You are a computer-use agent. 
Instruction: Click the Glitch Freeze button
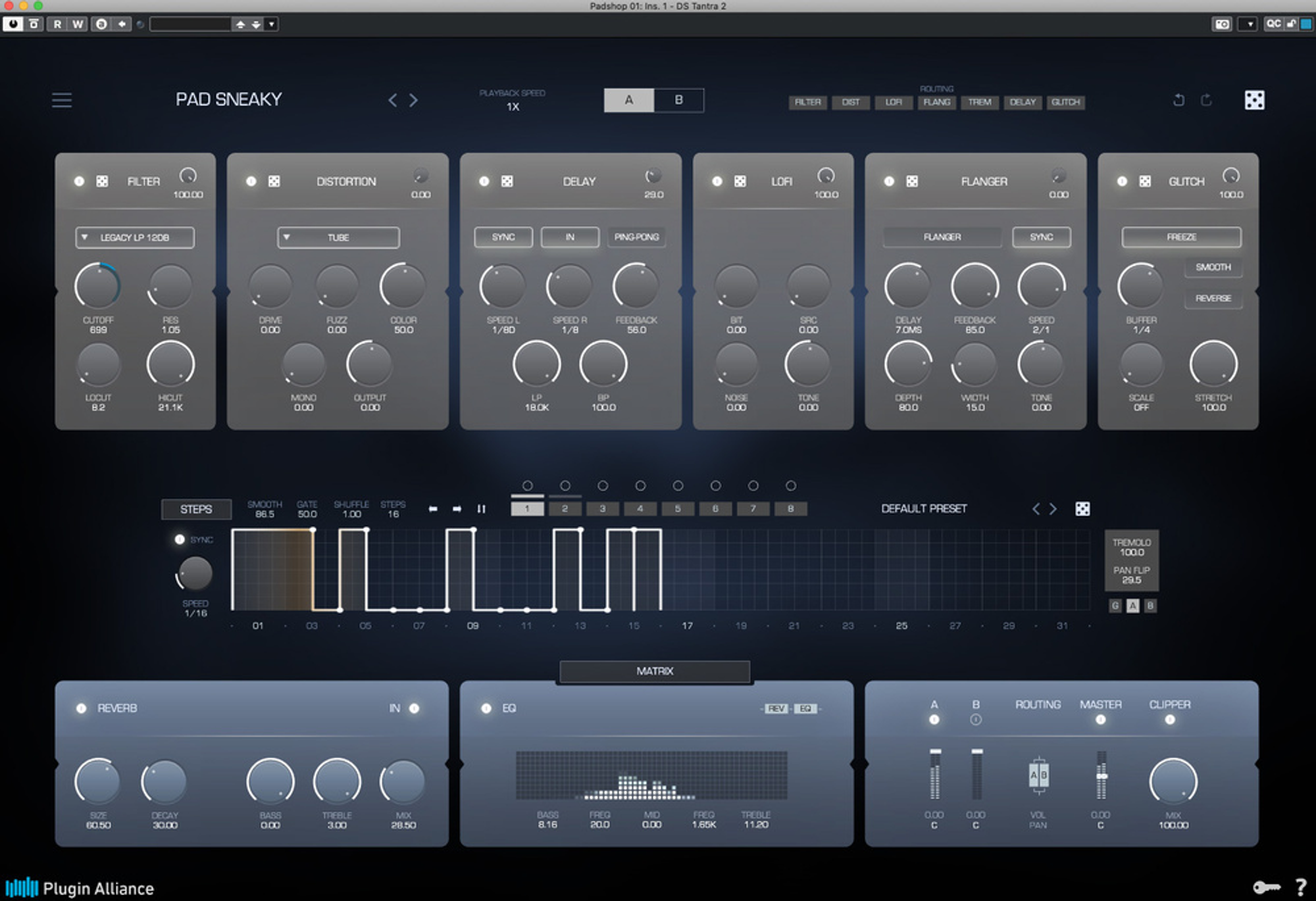1181,237
